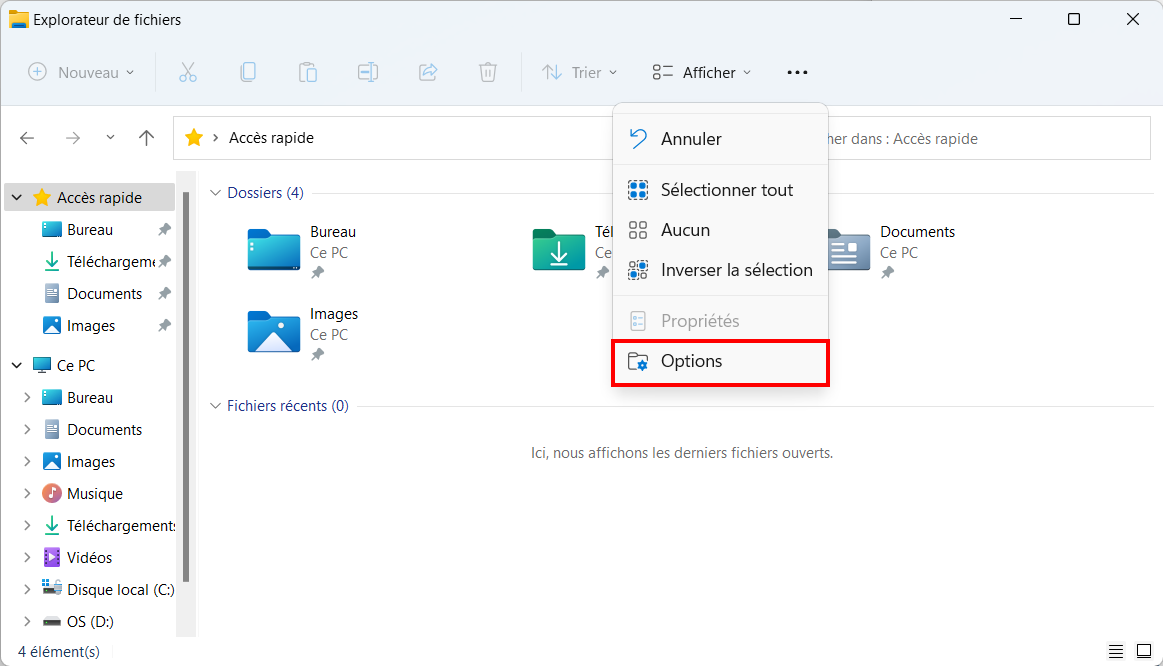This screenshot has height=666, width=1163.
Task: Click the Accès rapide address bar path
Action: (x=271, y=138)
